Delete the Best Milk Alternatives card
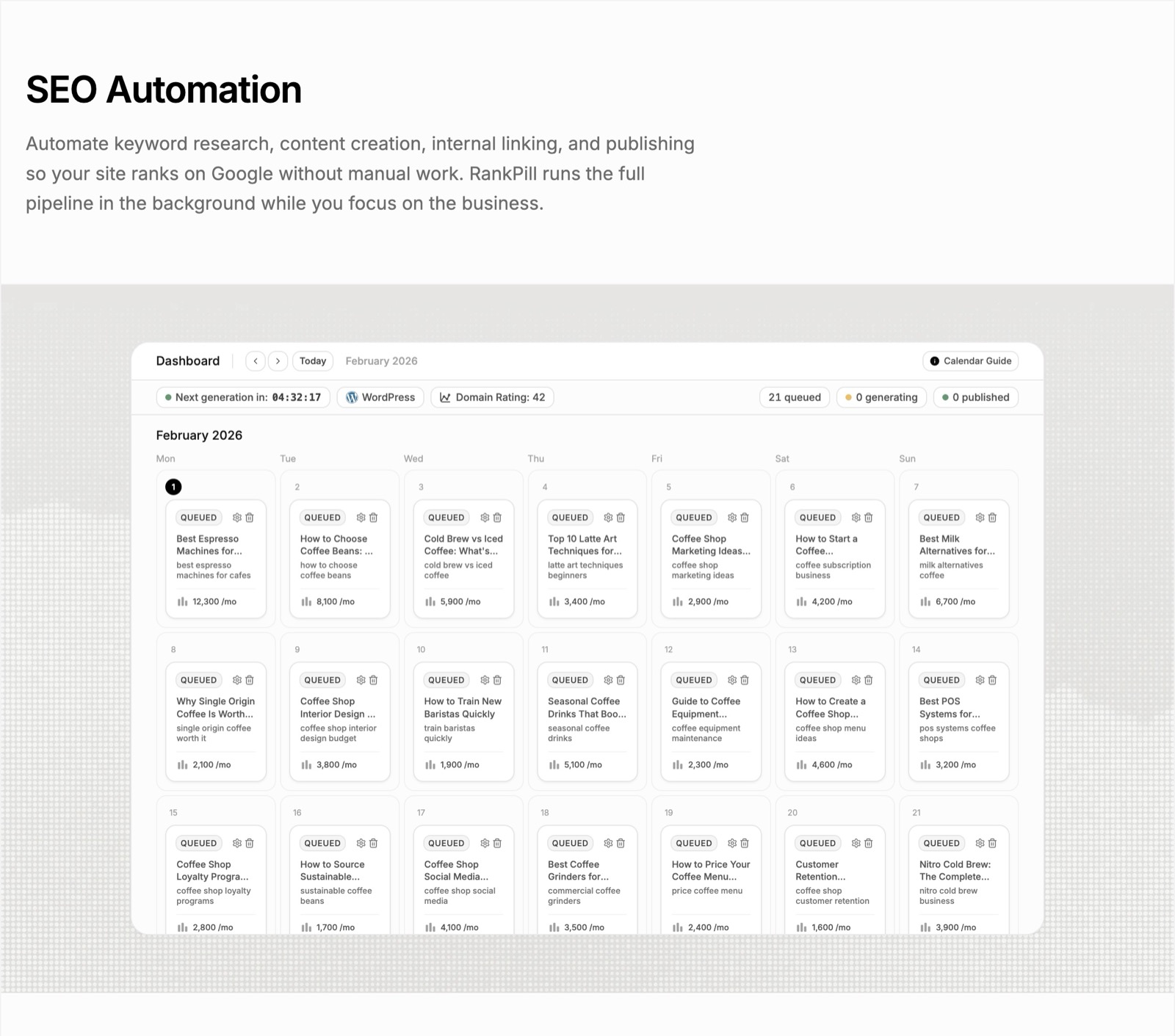This screenshot has width=1175, height=1036. [992, 518]
